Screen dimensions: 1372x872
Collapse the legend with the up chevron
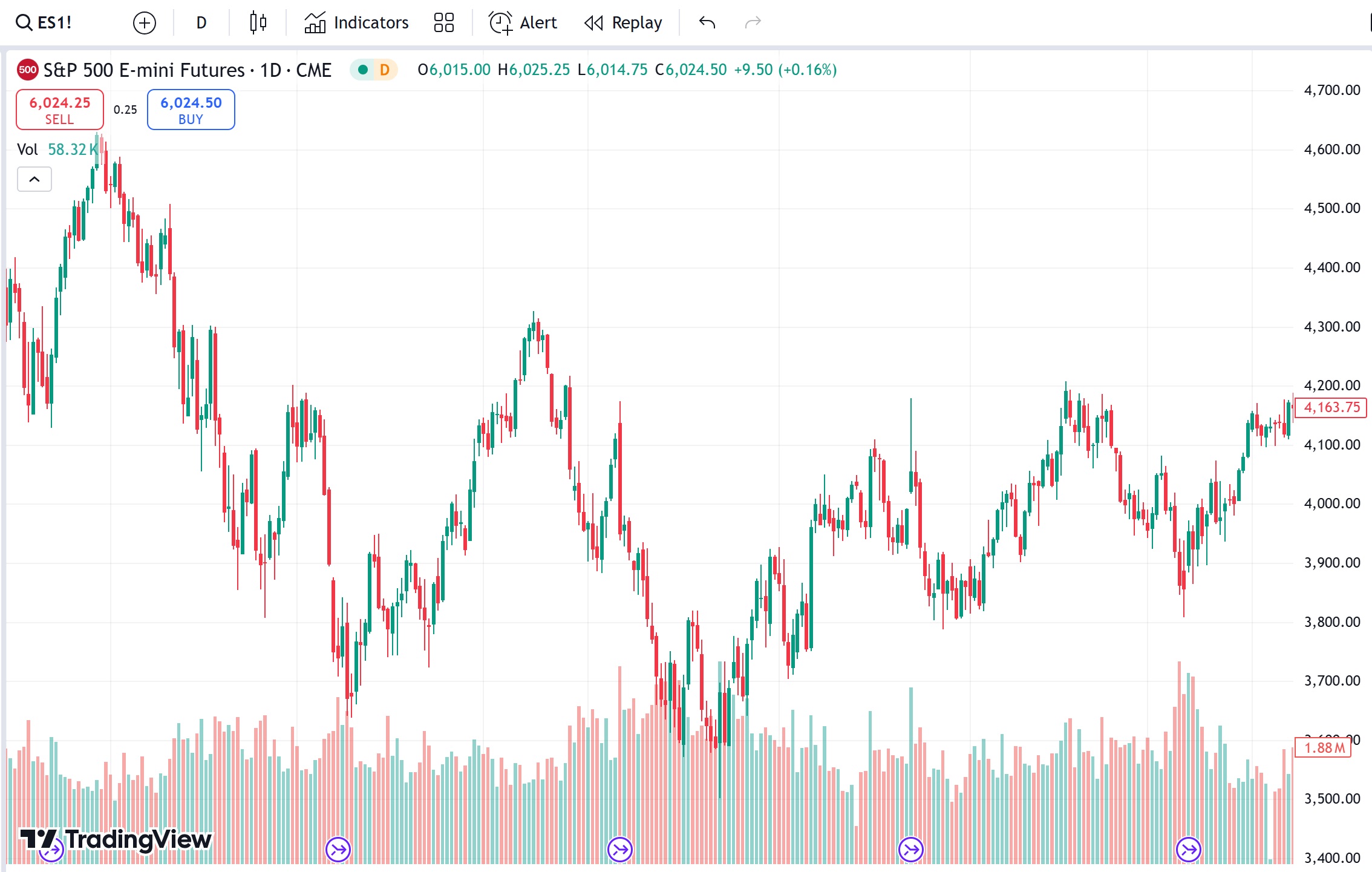coord(34,179)
